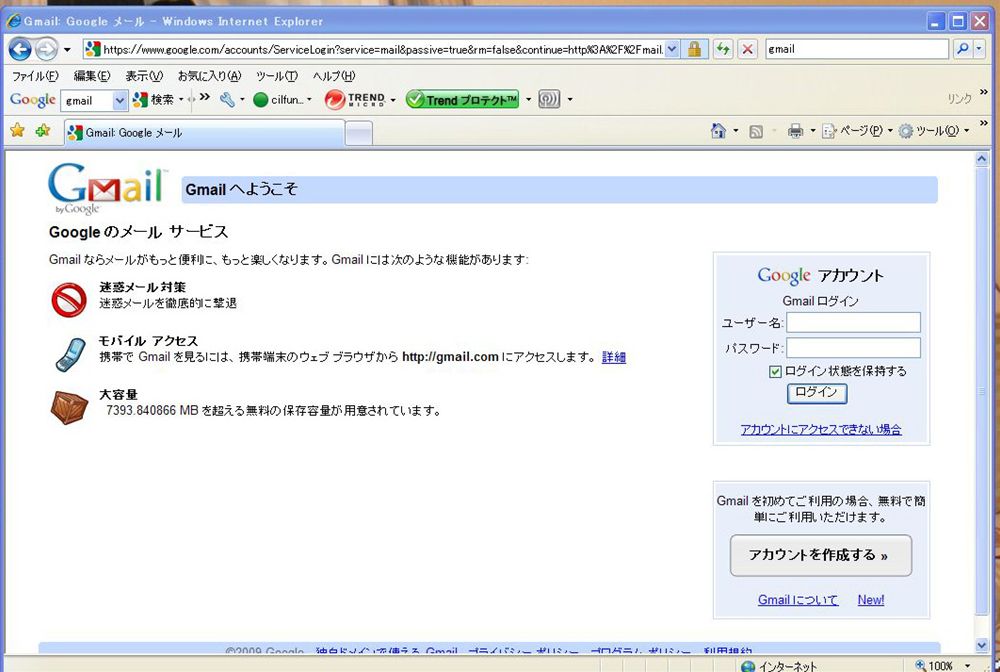
Task: Stop loading with the red X icon
Action: (748, 49)
